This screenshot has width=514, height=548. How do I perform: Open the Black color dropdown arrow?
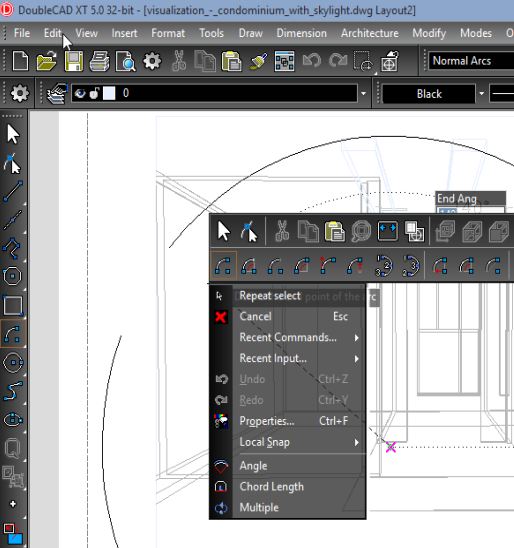(482, 94)
